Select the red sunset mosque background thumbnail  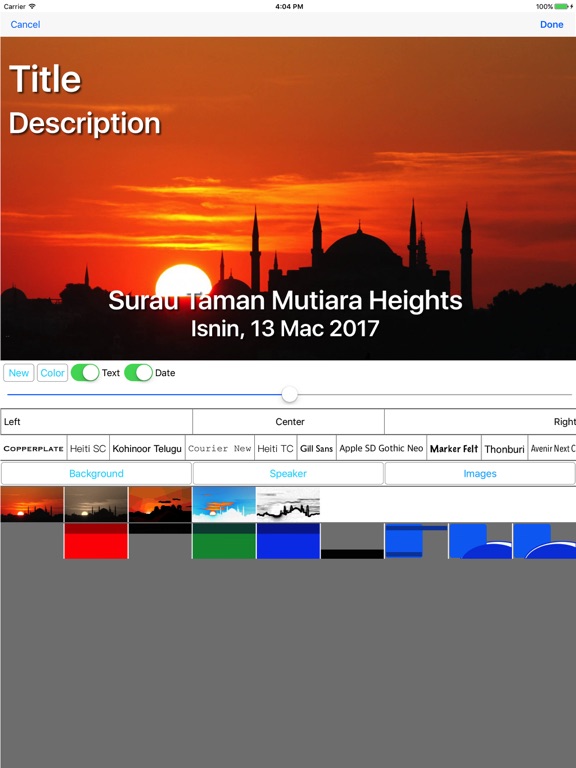tap(32, 504)
